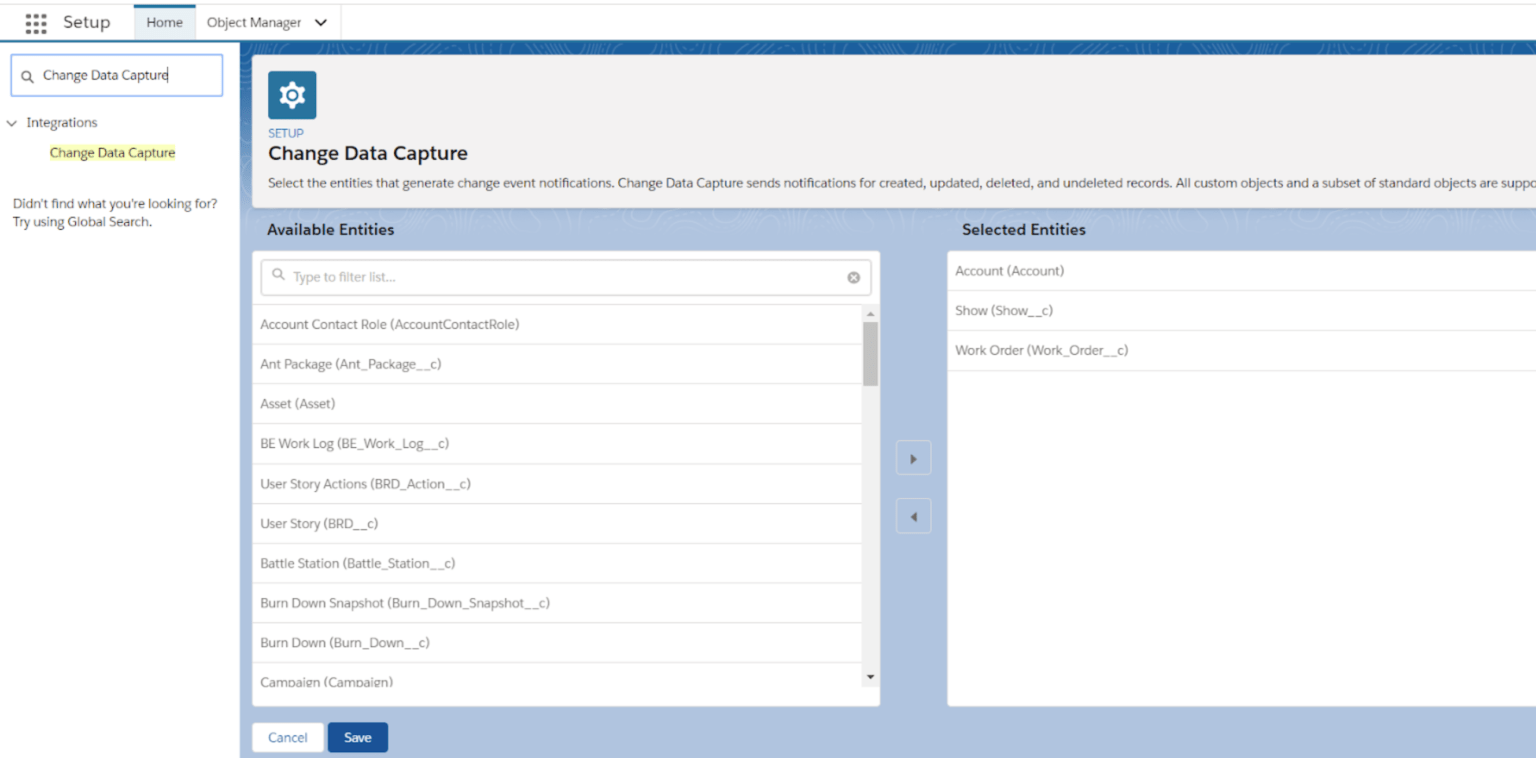Collapse the Integrations section

12,122
